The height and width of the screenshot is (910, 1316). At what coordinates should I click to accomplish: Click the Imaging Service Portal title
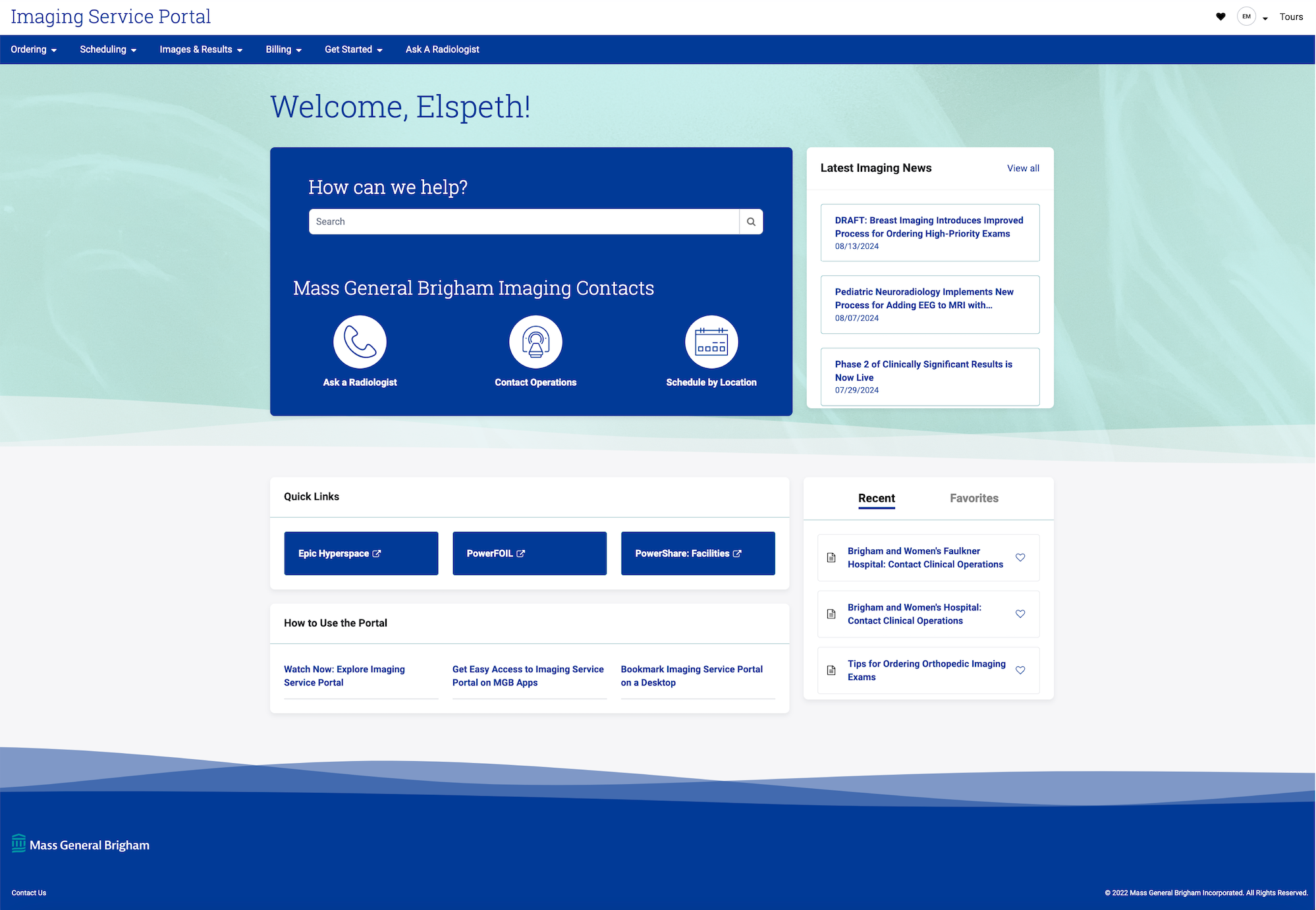coord(111,16)
